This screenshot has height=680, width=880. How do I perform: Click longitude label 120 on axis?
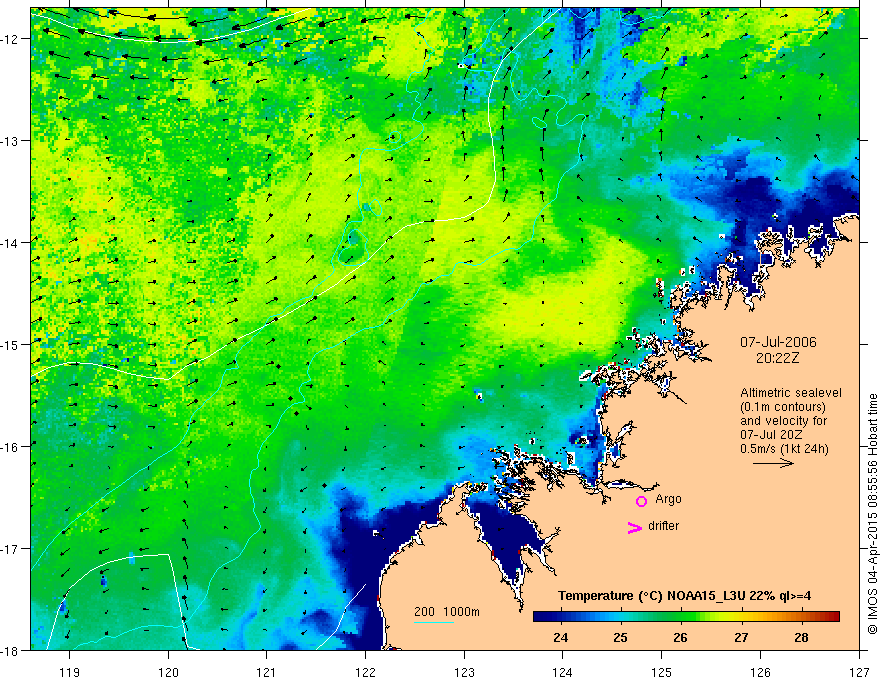[x=168, y=672]
